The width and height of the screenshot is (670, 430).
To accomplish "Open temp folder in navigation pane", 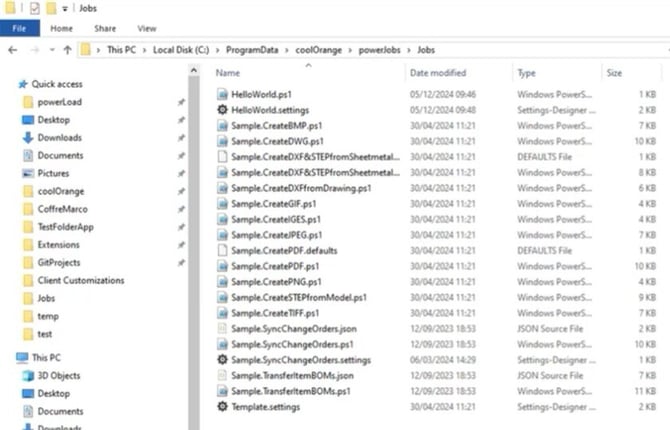I will [x=48, y=317].
